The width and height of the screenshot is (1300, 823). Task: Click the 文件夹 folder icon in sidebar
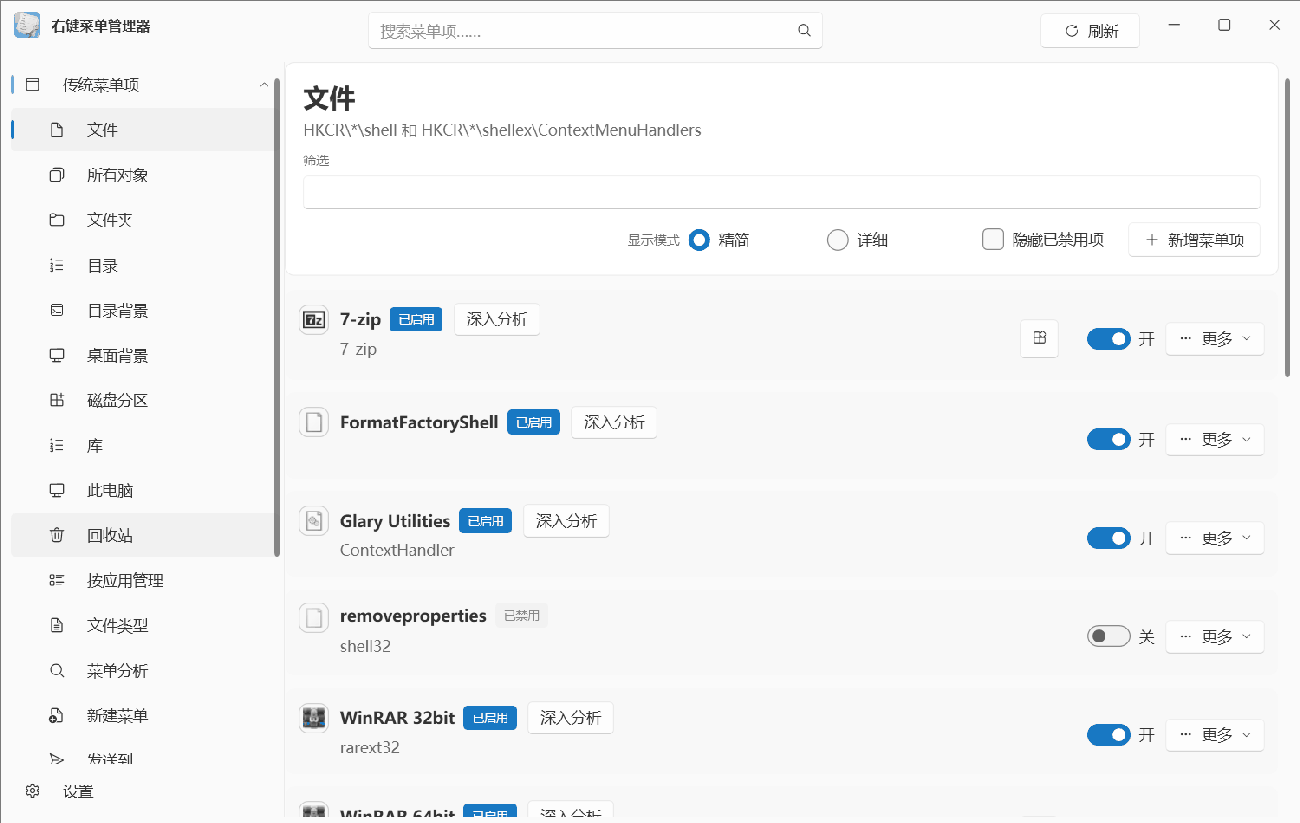pyautogui.click(x=57, y=220)
